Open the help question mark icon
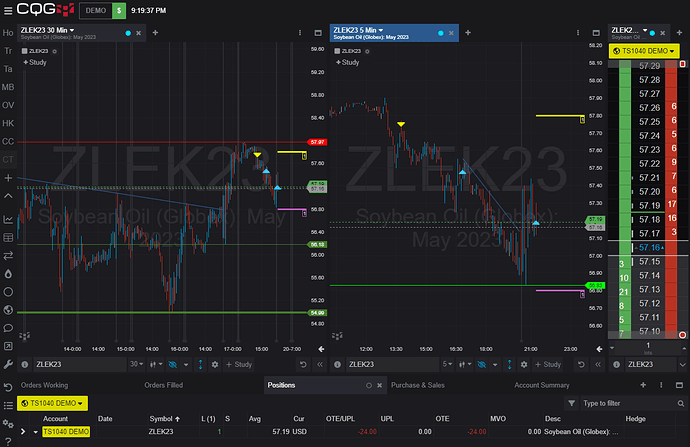This screenshot has height=447, width=690. pyautogui.click(x=8, y=441)
